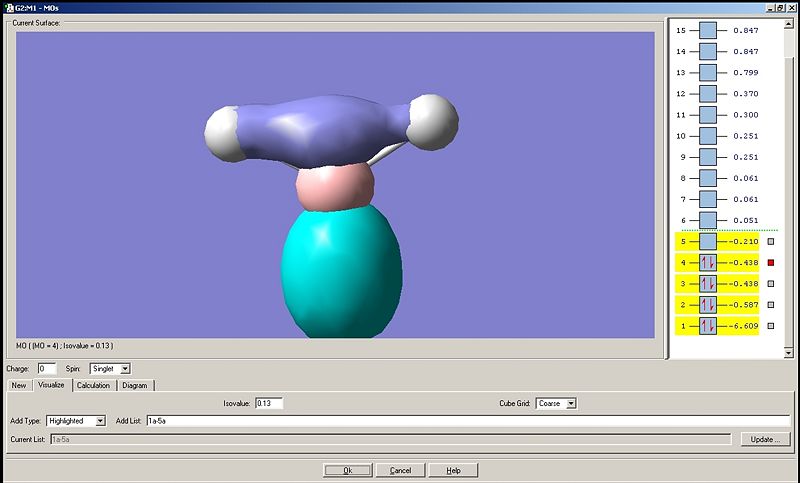800x483 pixels.
Task: Switch to the Calculation tab
Action: (93, 386)
